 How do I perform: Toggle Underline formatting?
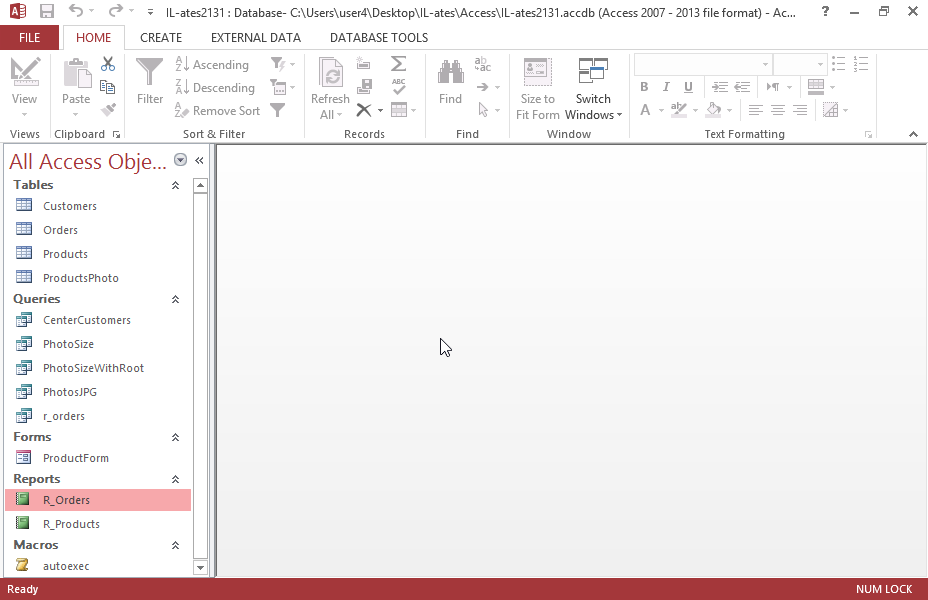coord(688,87)
